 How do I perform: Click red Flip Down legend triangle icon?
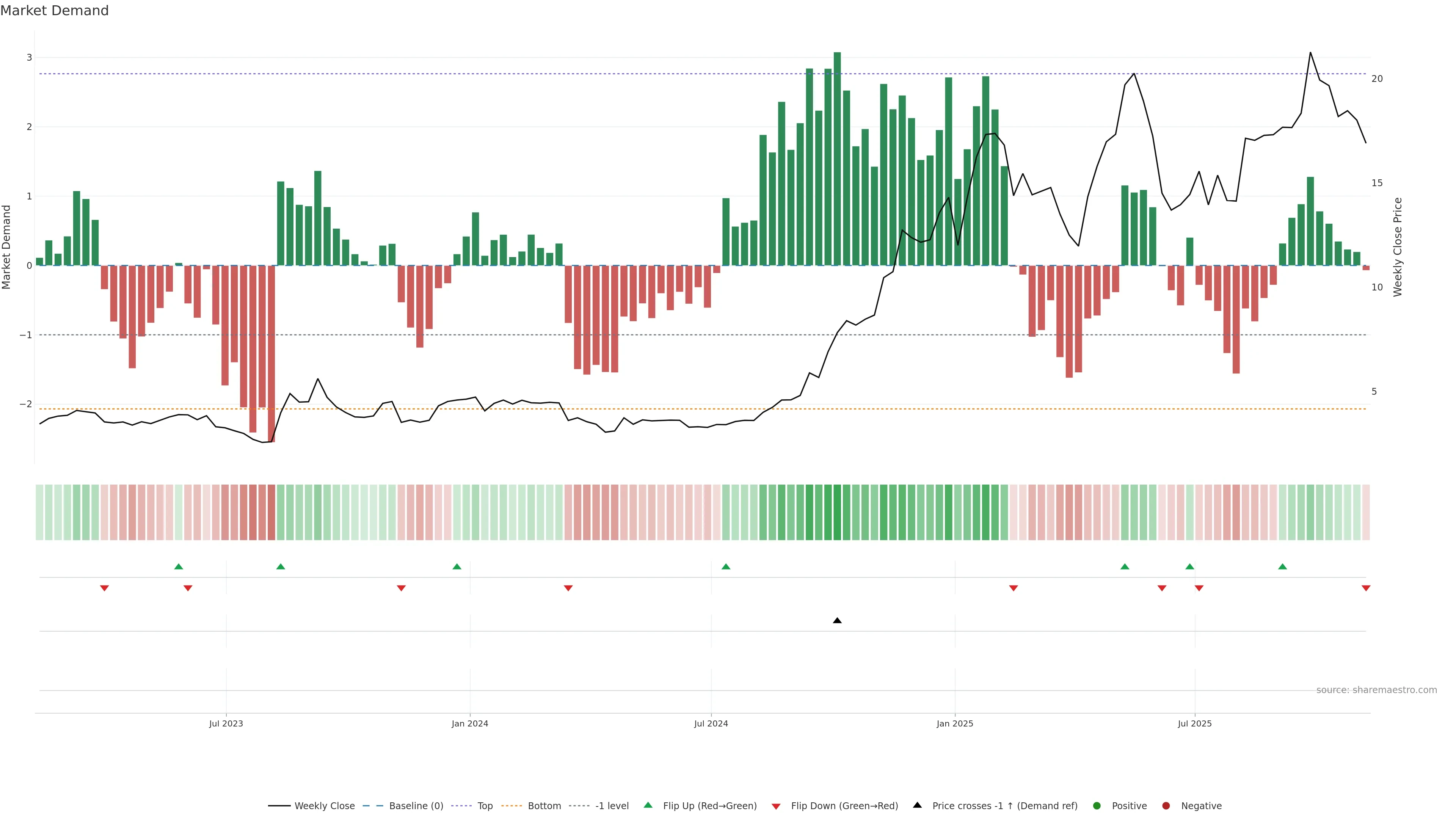pyautogui.click(x=776, y=806)
